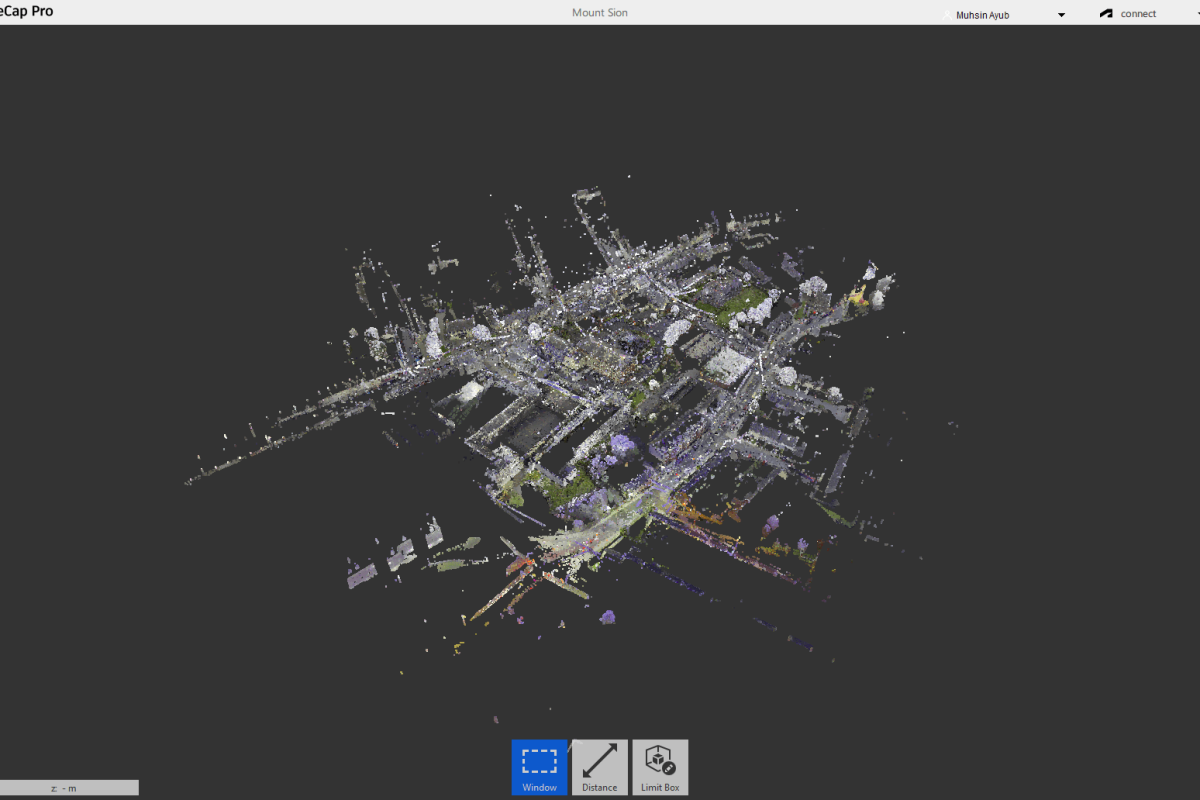Click the user profile silhouette icon
This screenshot has width=1200, height=800.
pyautogui.click(x=945, y=14)
